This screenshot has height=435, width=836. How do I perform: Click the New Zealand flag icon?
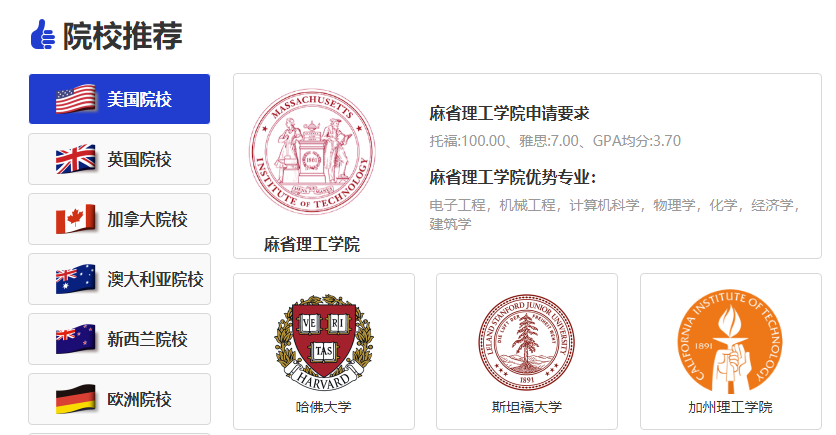coord(76,339)
